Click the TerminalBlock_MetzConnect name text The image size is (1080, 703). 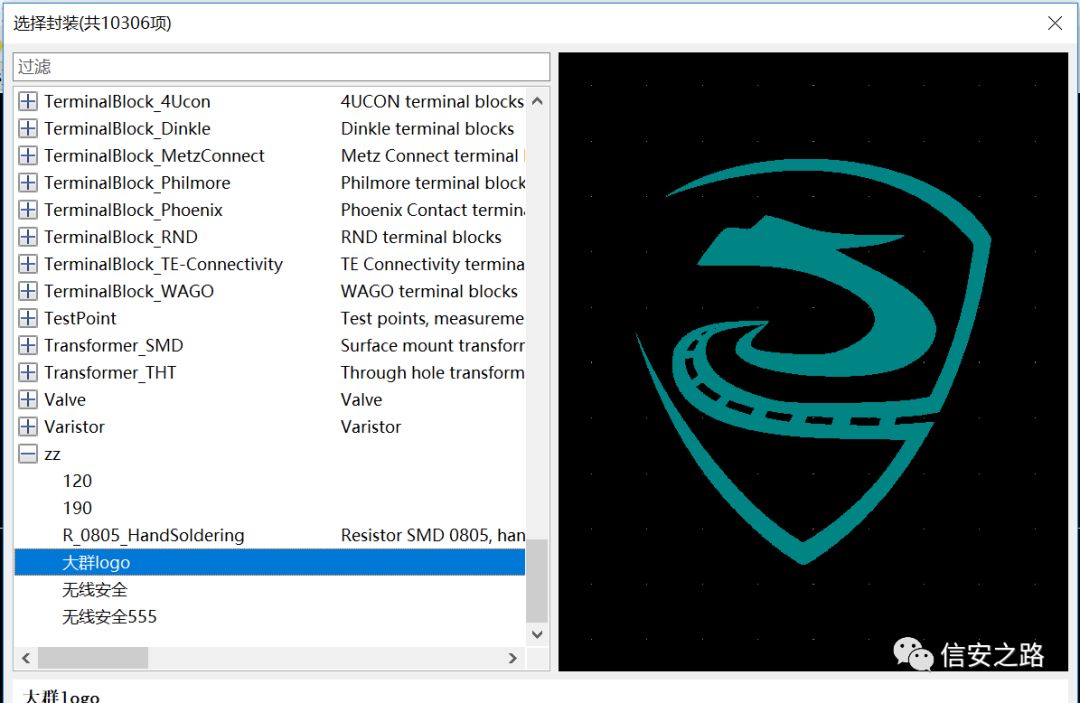tap(154, 156)
